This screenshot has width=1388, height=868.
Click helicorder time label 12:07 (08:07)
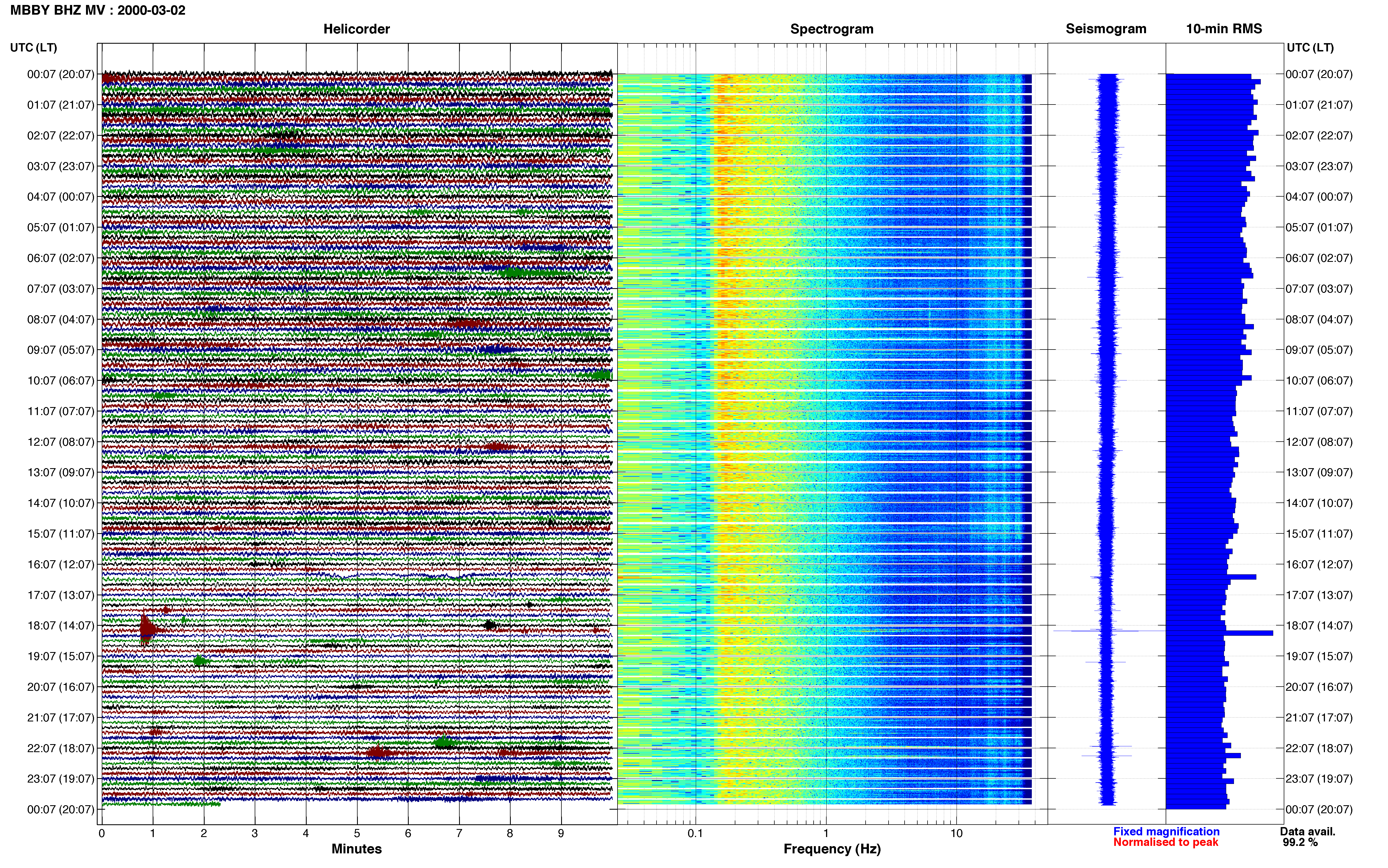[x=60, y=442]
